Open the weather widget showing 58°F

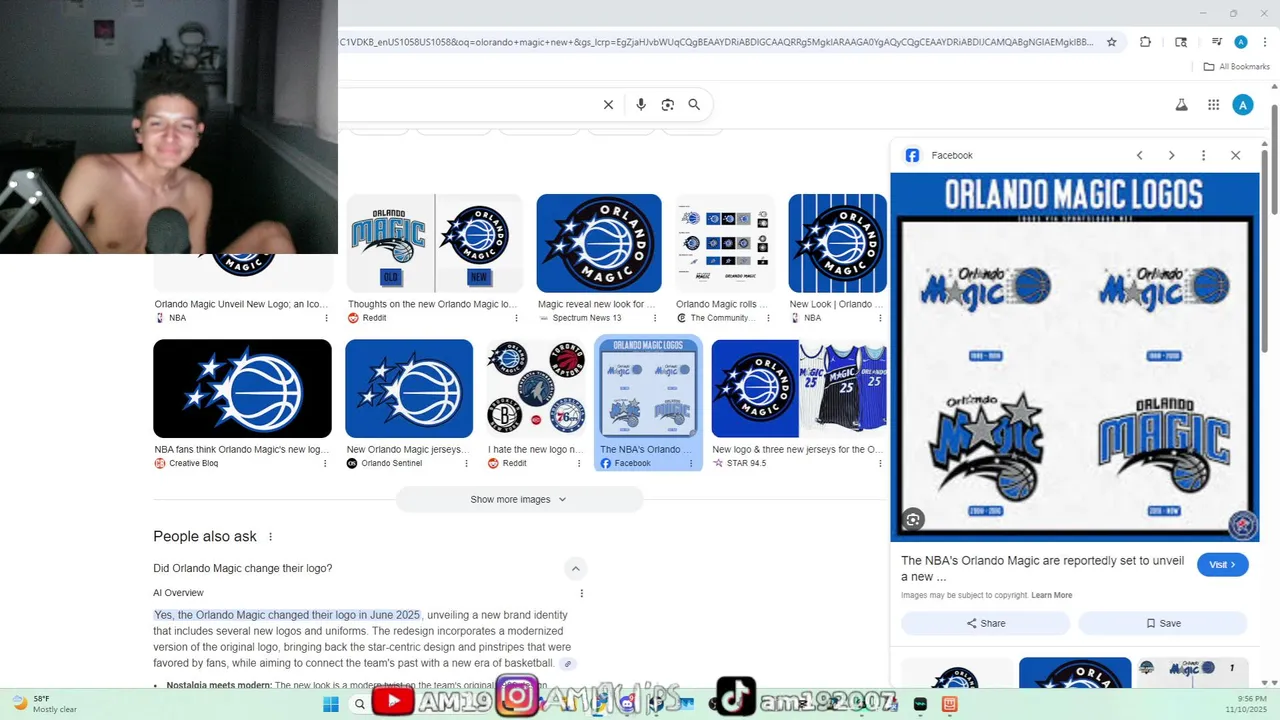(45, 704)
